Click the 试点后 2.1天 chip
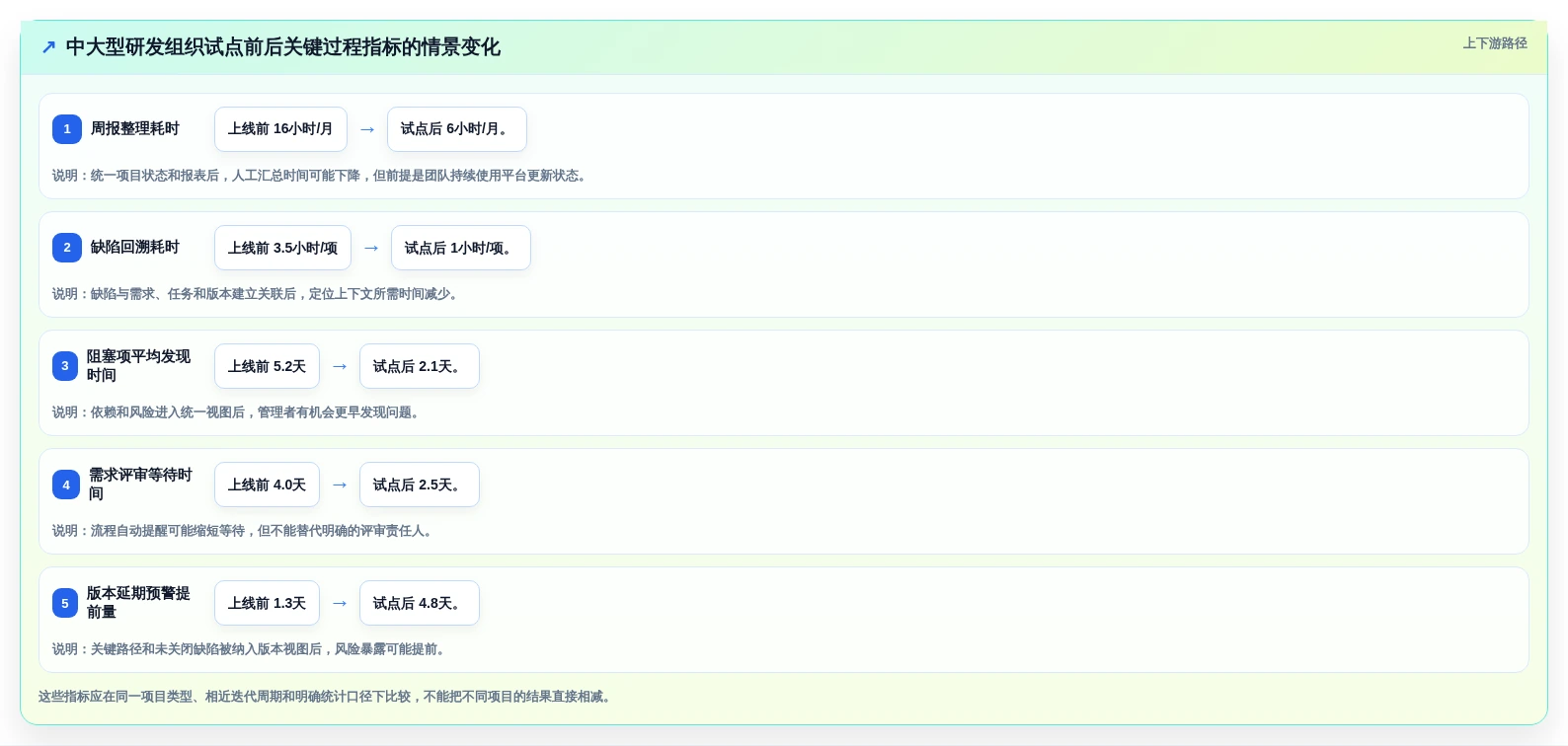 pos(420,366)
